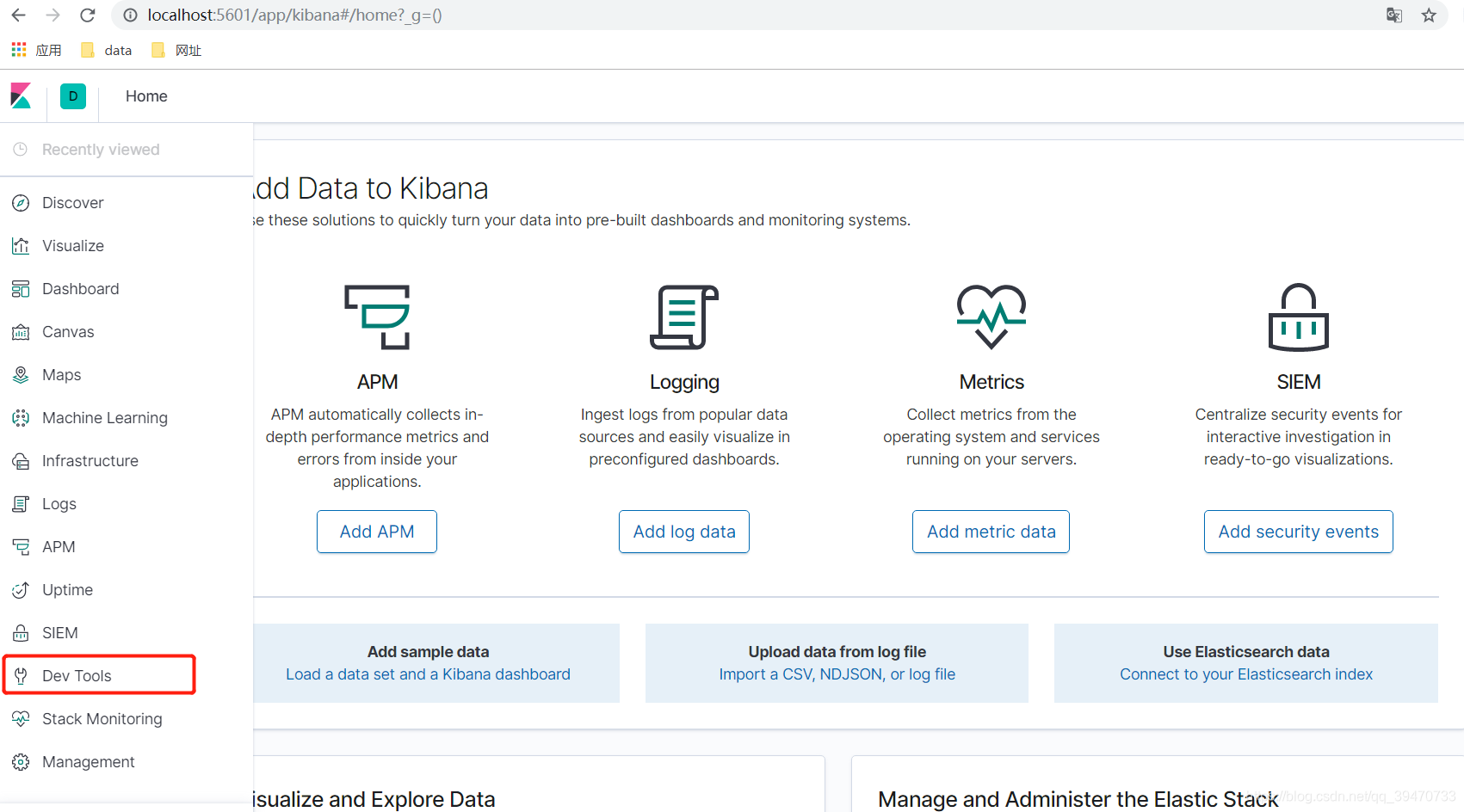The image size is (1464, 812).
Task: Open Stack Monitoring
Action: point(102,718)
